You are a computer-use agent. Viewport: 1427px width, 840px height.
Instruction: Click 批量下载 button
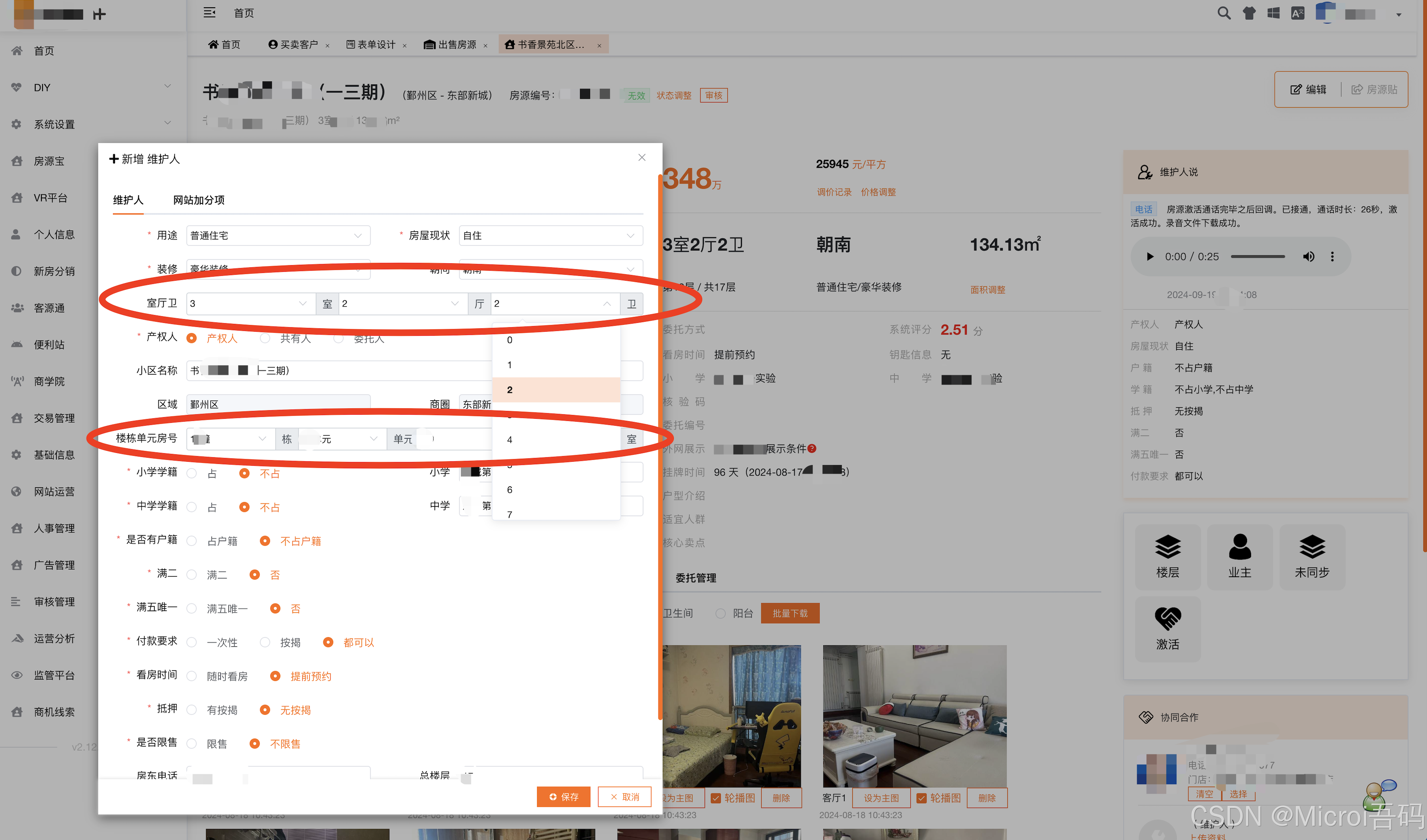click(790, 613)
